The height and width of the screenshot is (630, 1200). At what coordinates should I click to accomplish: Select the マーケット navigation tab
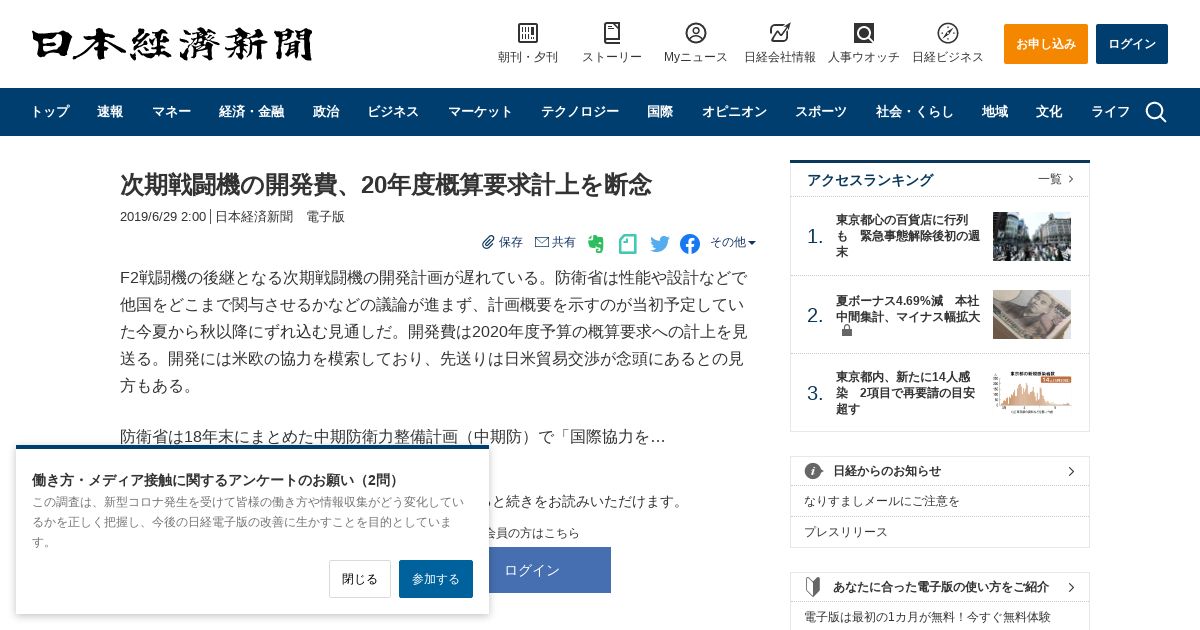click(480, 112)
